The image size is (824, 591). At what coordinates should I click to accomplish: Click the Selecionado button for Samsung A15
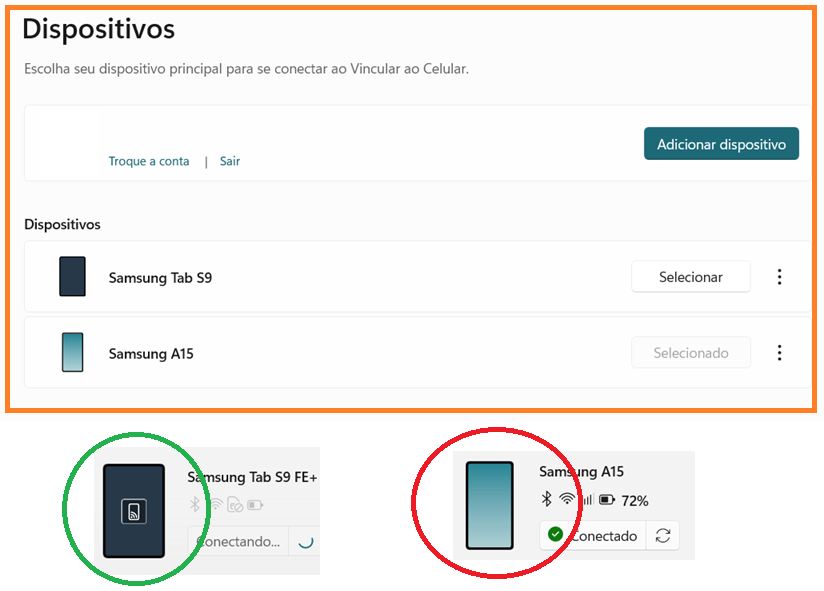pyautogui.click(x=691, y=352)
